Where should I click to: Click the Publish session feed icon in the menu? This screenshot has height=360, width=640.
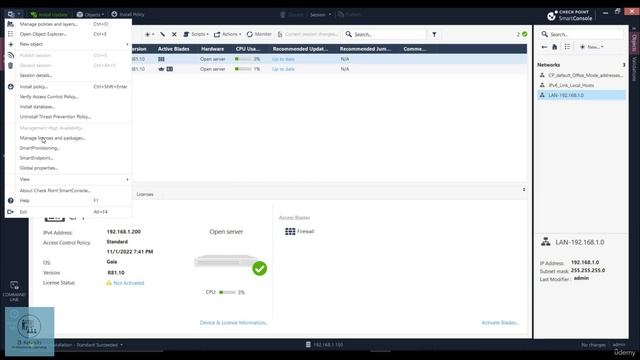(11, 55)
